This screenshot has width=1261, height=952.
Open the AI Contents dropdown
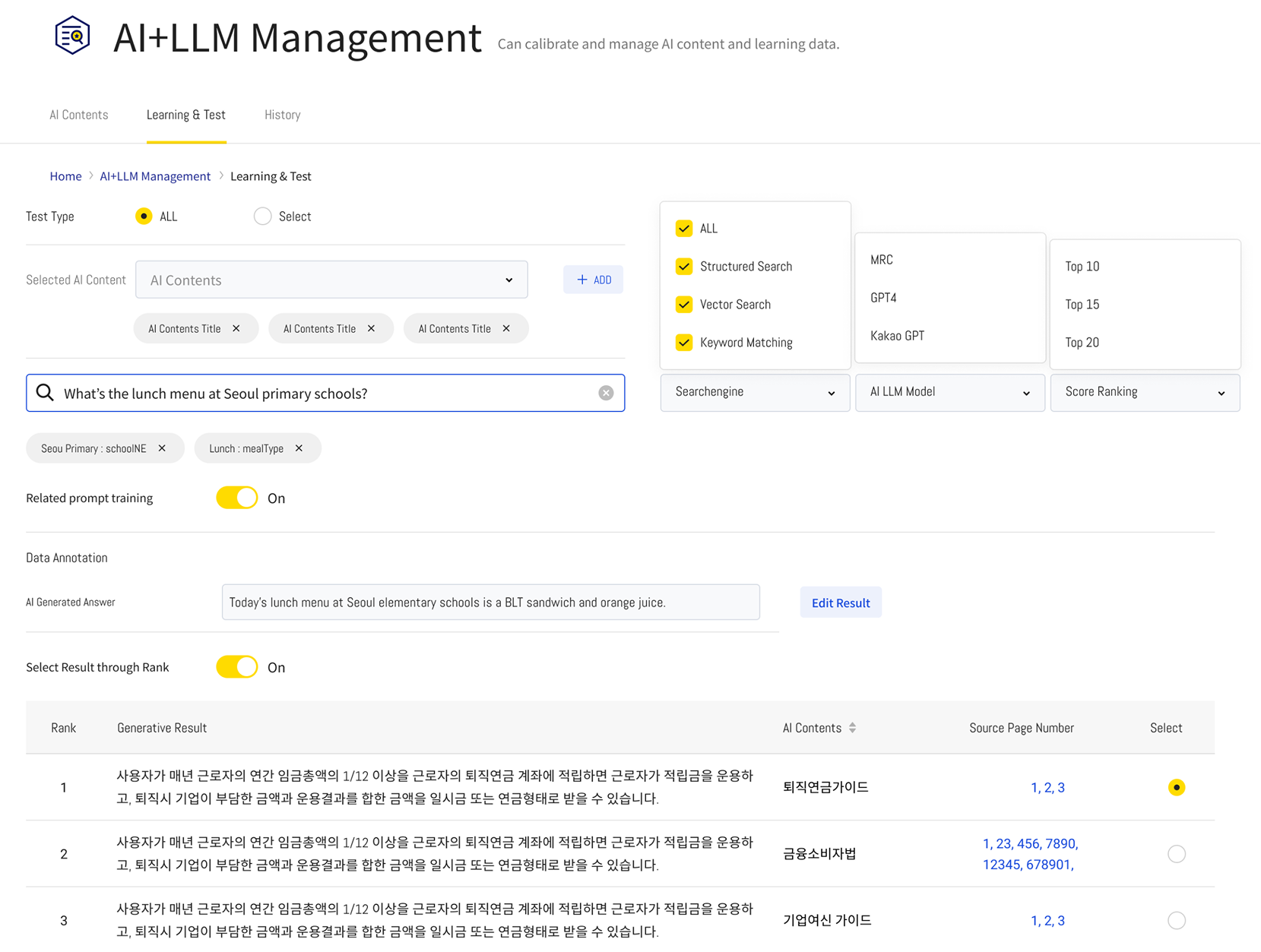coord(331,280)
